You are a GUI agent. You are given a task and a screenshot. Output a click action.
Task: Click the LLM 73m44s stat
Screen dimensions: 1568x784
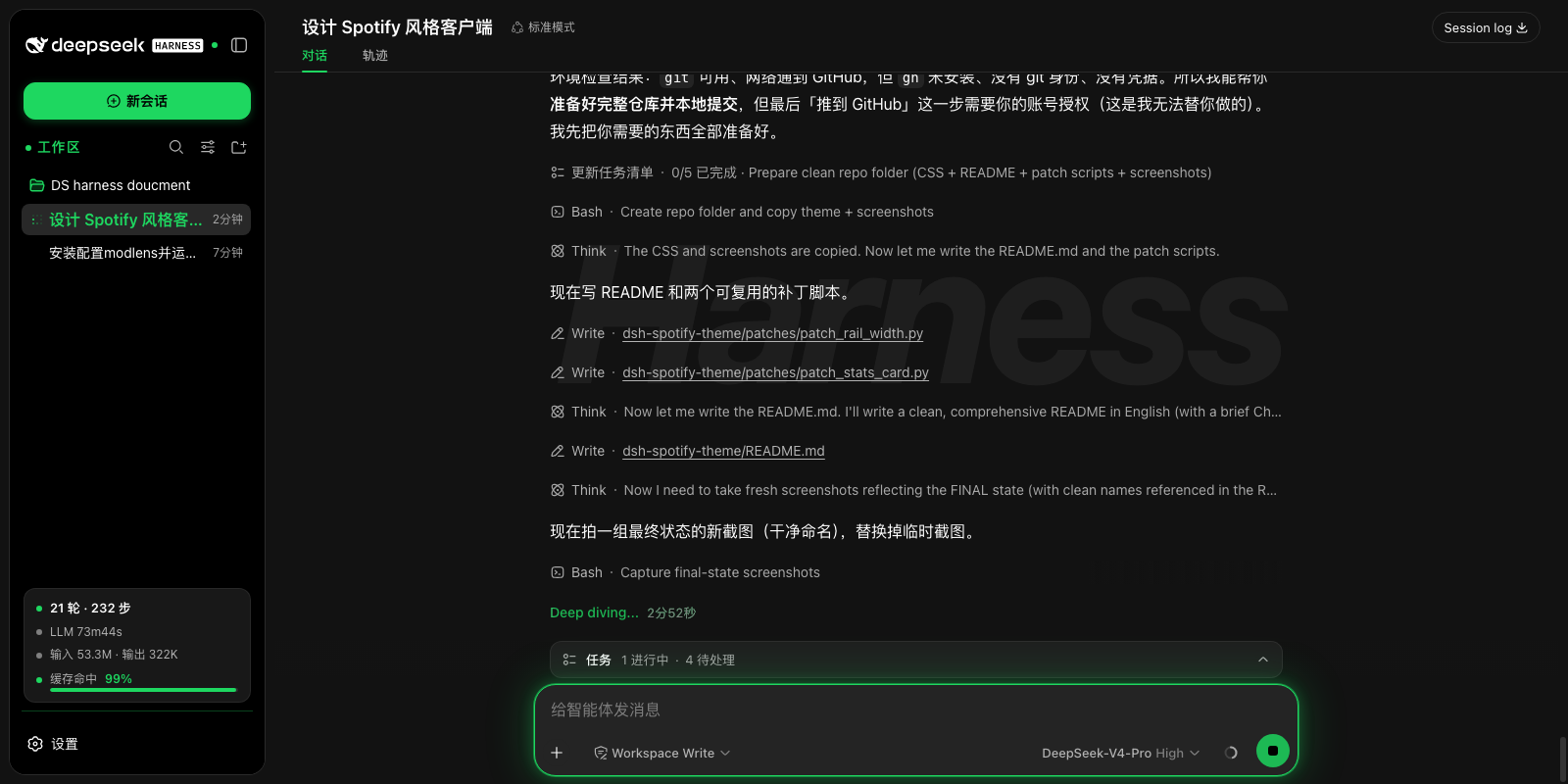[x=86, y=632]
